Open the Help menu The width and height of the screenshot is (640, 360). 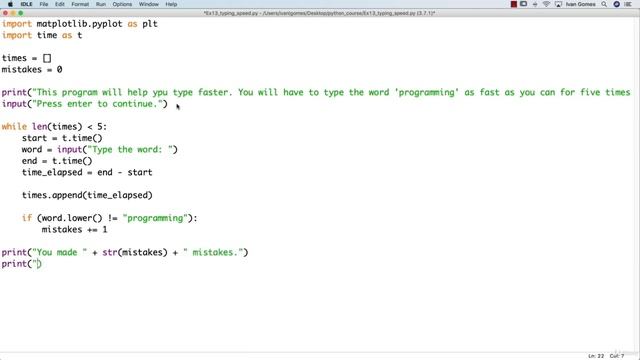point(171,4)
